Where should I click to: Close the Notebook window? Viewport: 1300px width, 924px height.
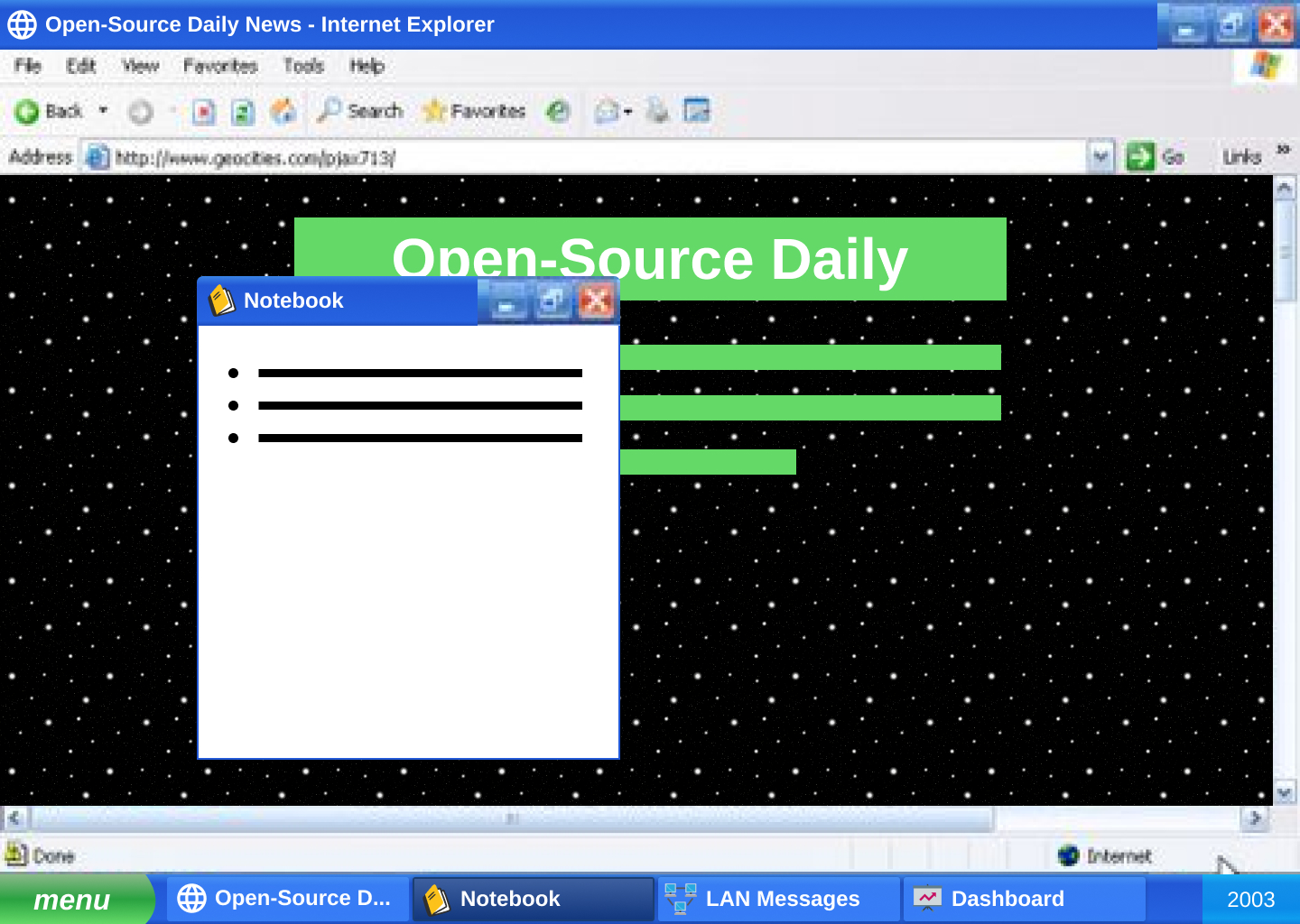(x=596, y=300)
